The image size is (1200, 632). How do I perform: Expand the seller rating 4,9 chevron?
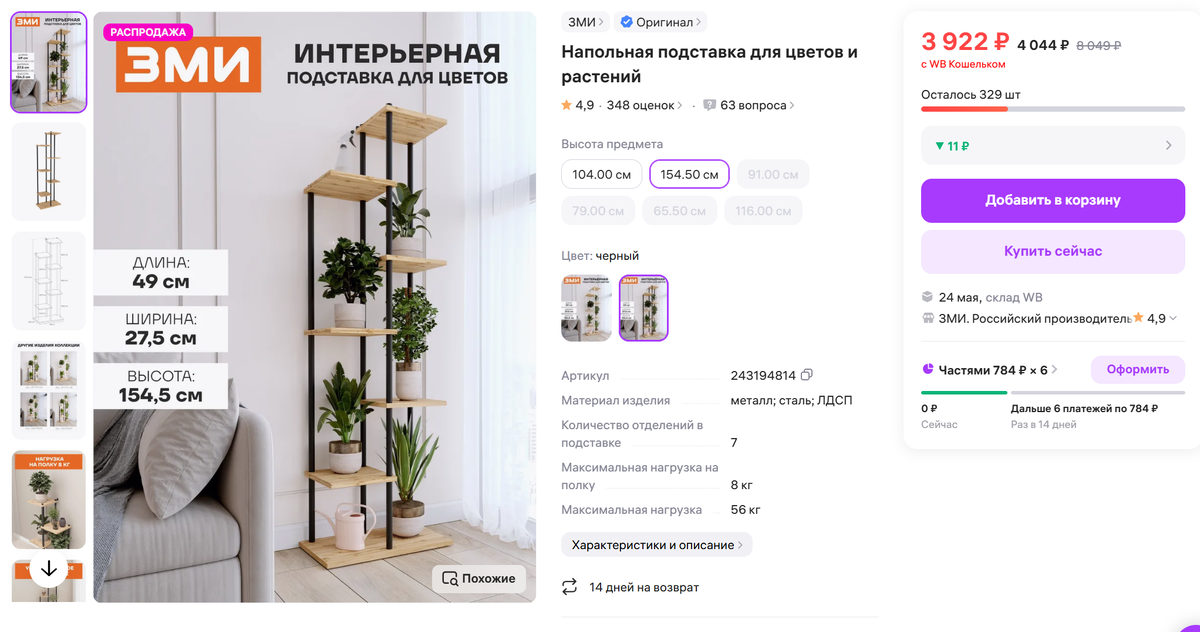pyautogui.click(x=1173, y=318)
